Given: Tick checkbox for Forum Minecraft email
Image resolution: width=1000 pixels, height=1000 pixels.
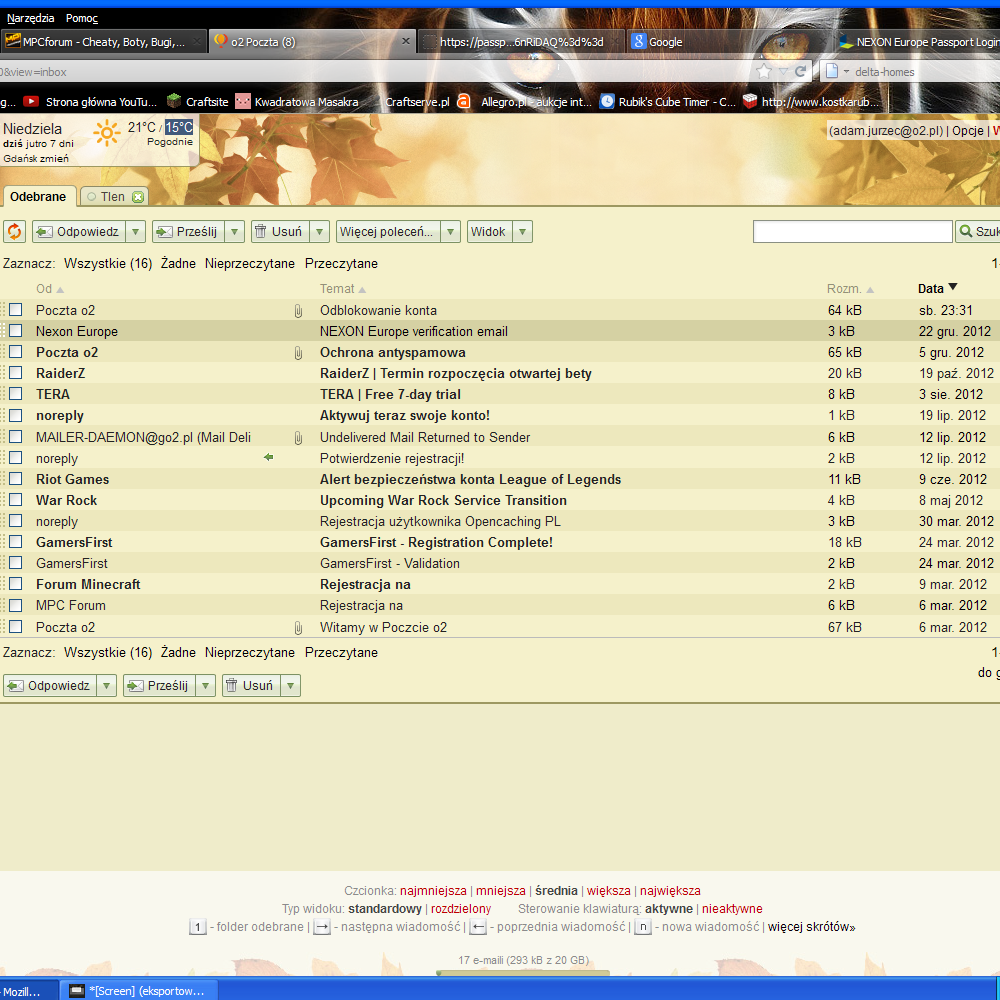Looking at the screenshot, I should pyautogui.click(x=16, y=584).
